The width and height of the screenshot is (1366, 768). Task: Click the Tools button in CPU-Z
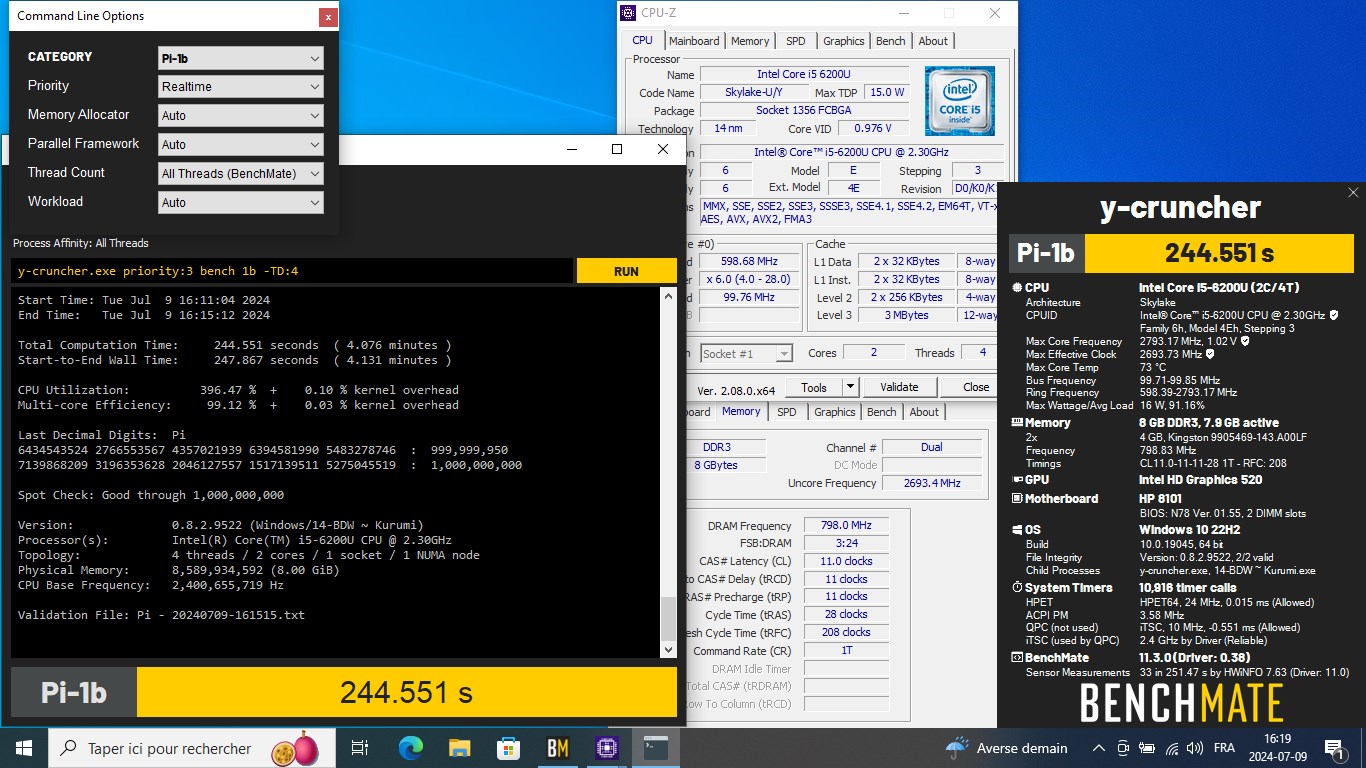(814, 387)
